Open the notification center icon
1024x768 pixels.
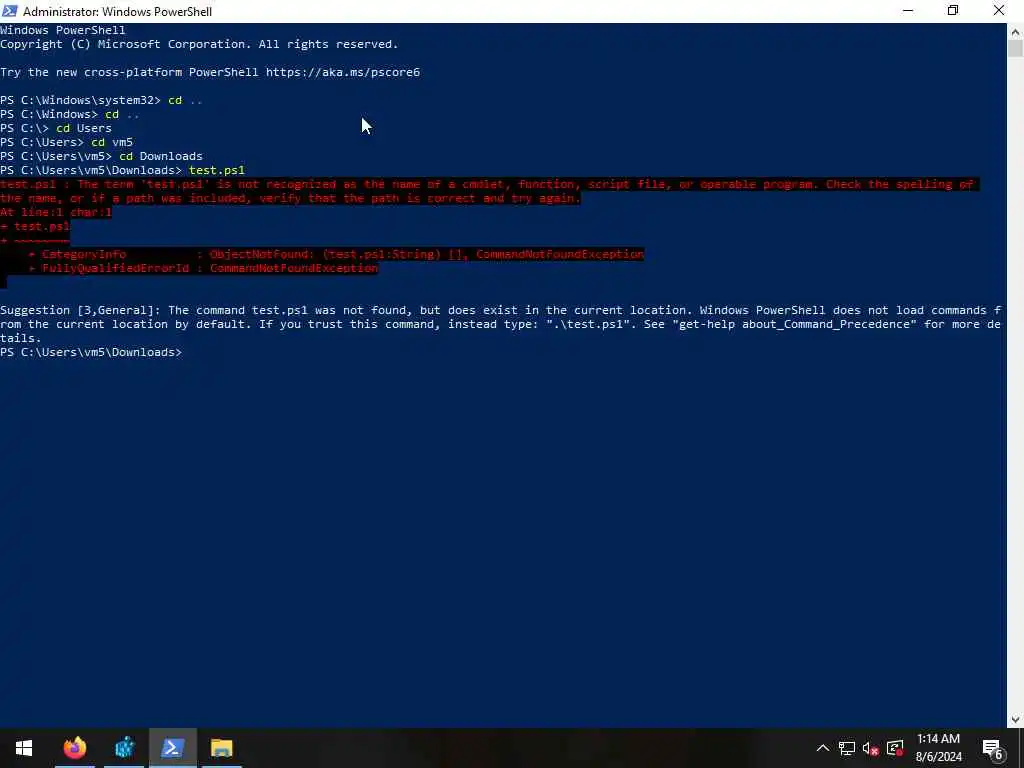pos(993,748)
